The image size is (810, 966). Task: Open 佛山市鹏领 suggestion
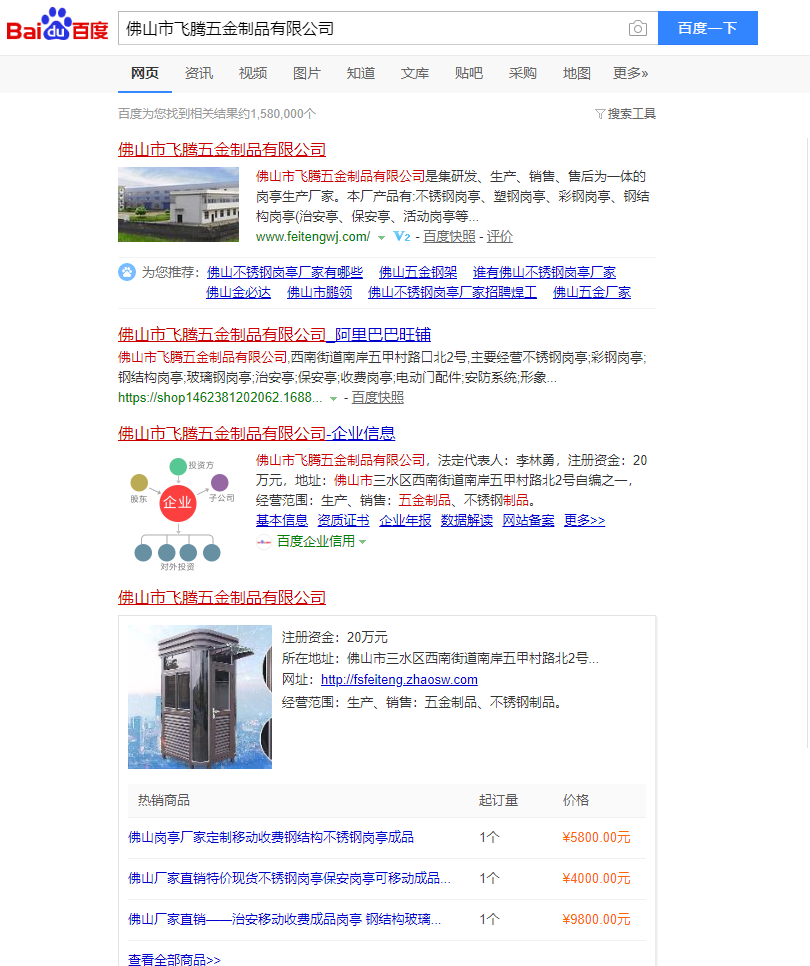click(320, 292)
